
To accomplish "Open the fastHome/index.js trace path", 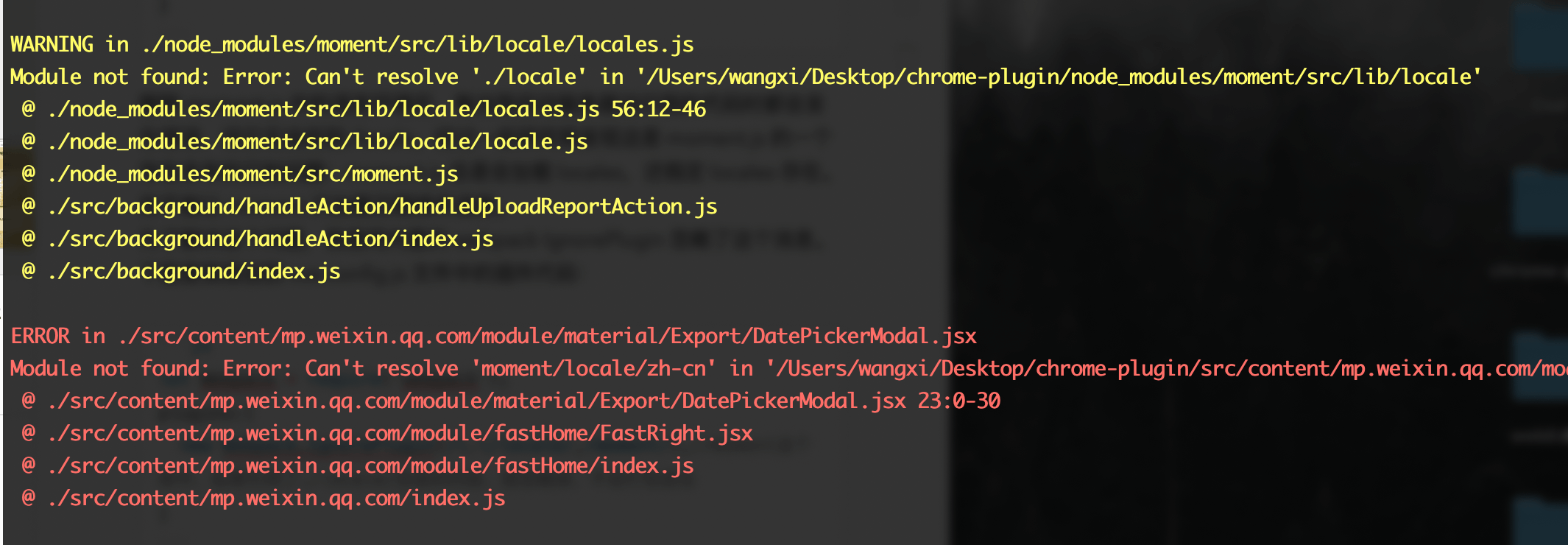I will 370,466.
